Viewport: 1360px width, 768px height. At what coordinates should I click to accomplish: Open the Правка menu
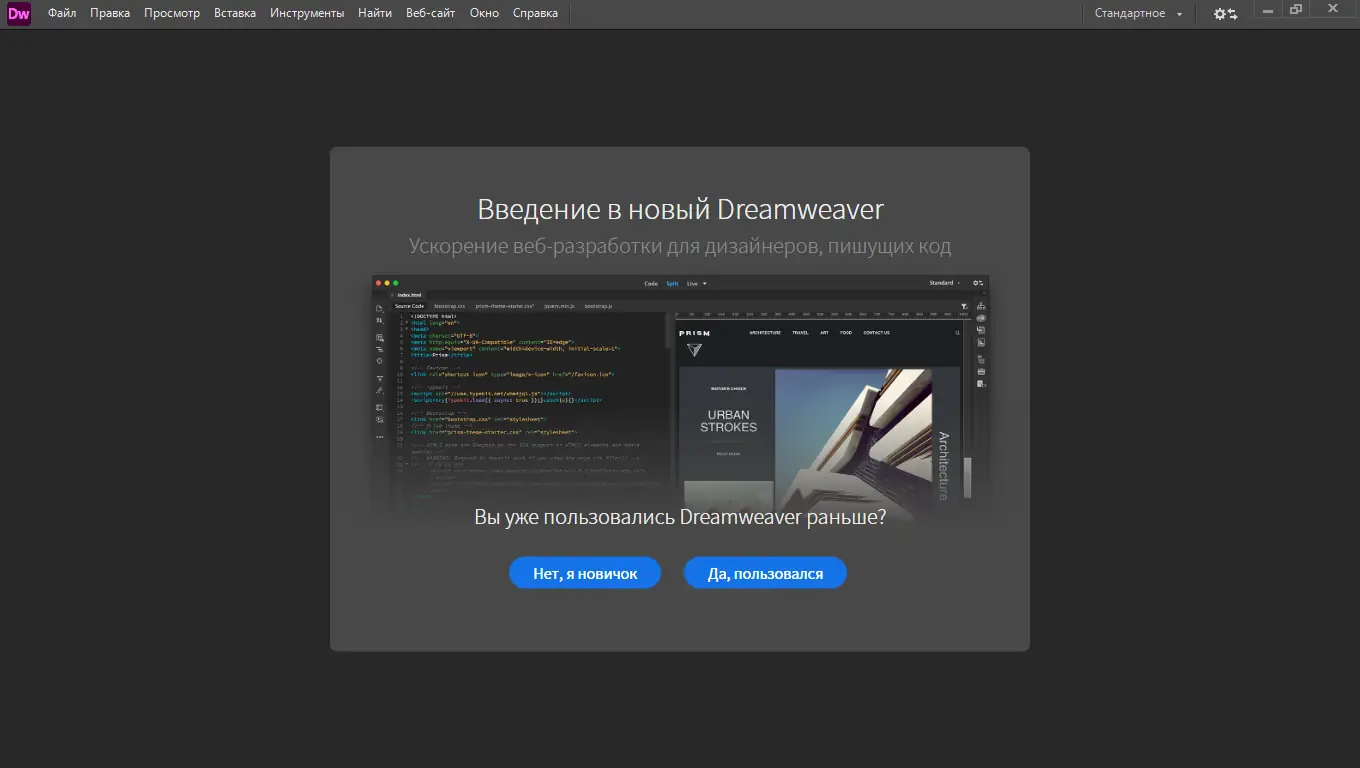coord(110,12)
